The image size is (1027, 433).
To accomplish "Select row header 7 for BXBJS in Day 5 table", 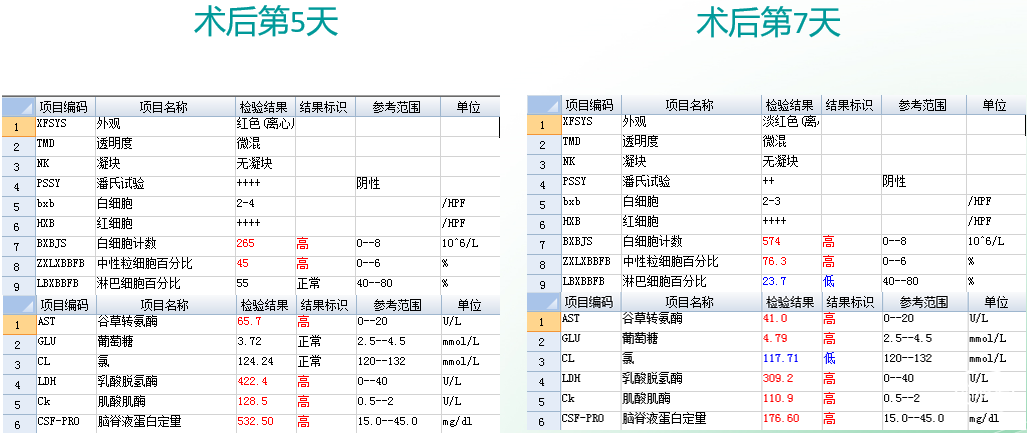I will tap(18, 244).
